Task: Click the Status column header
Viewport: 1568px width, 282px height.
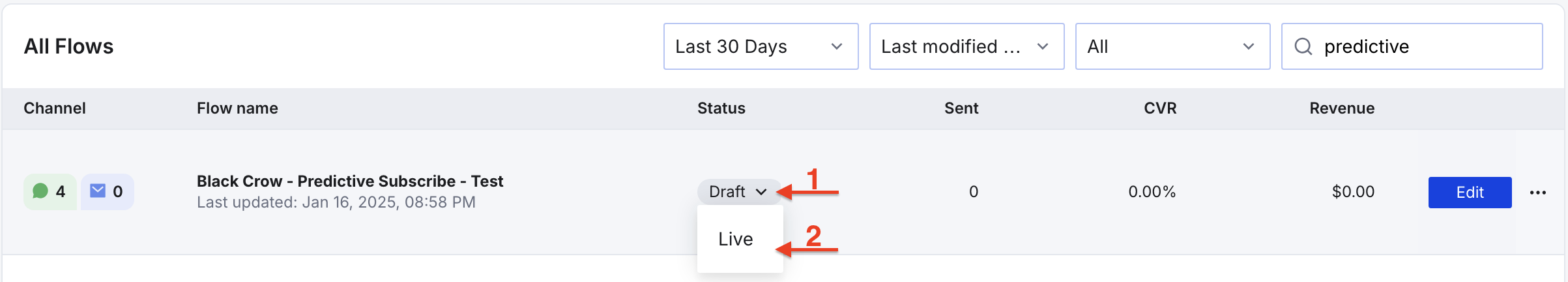Action: pyautogui.click(x=721, y=108)
